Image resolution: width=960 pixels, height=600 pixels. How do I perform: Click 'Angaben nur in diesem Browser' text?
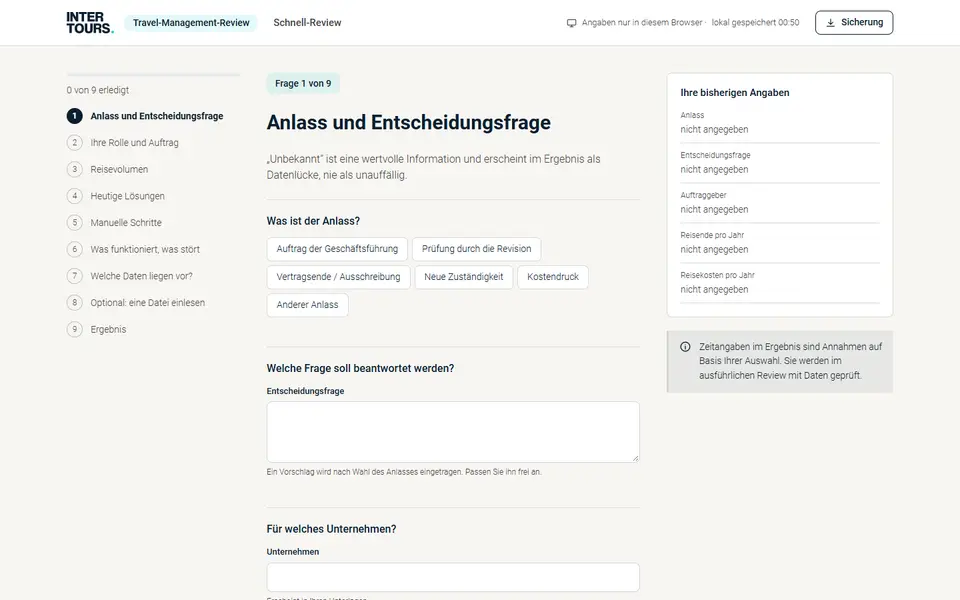pos(642,23)
